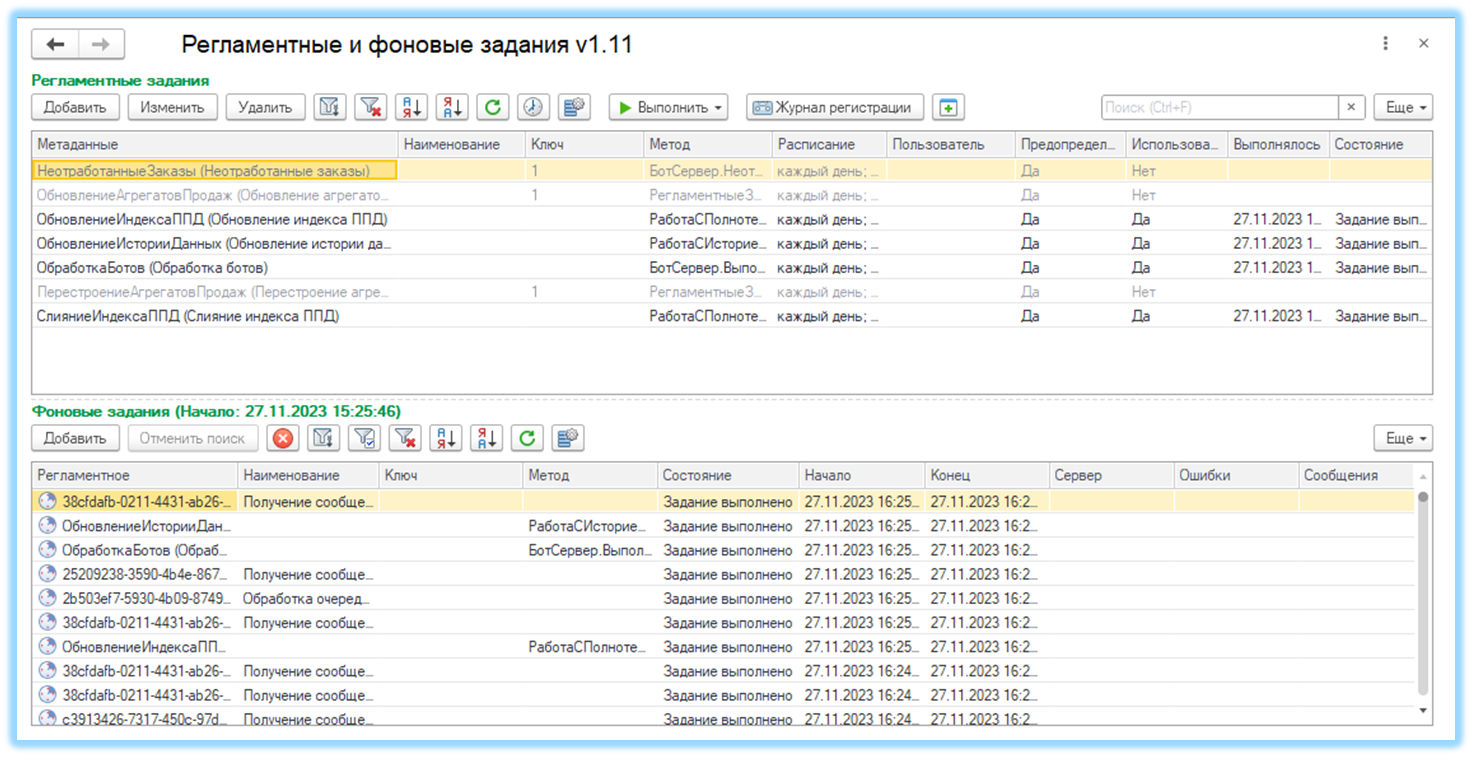Viewport: 1472px width, 757px height.
Task: Click the Начало column header
Action: coord(862,476)
